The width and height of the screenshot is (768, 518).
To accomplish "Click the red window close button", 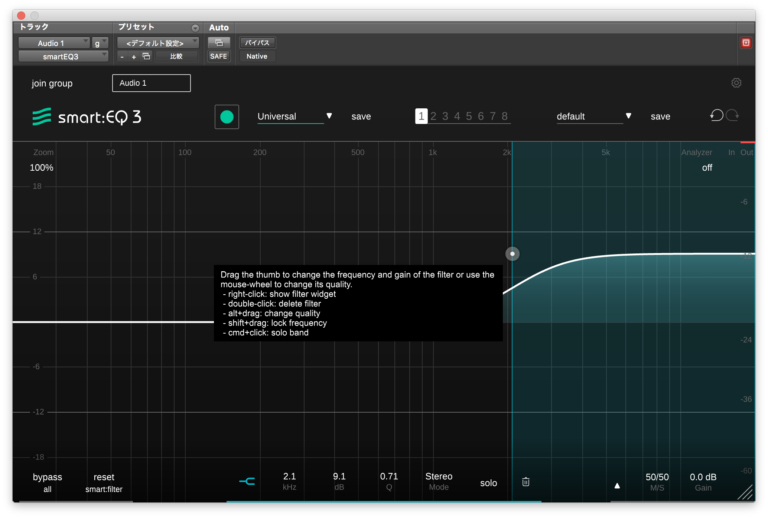I will point(21,15).
